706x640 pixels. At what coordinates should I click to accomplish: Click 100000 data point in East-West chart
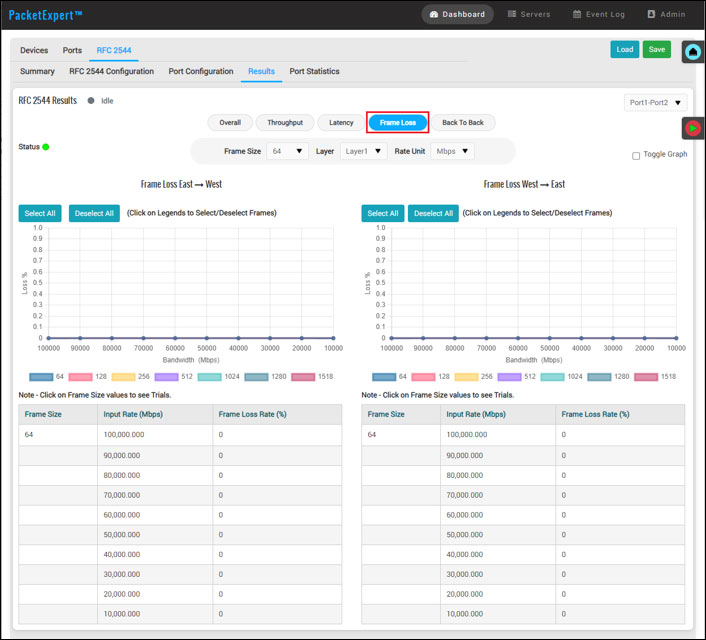tap(49, 338)
